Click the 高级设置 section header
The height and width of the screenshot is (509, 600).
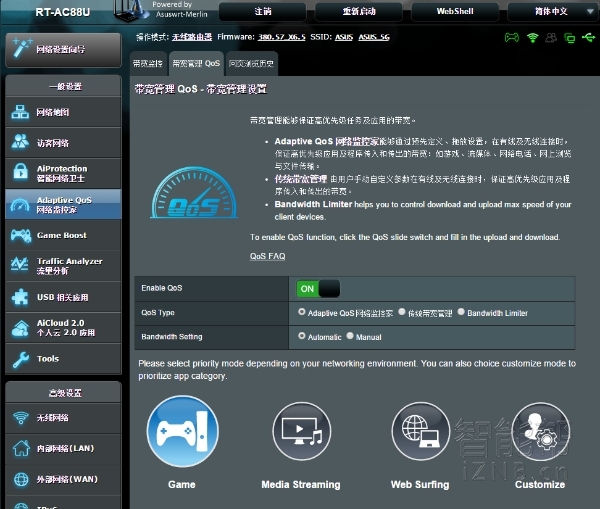[64, 393]
